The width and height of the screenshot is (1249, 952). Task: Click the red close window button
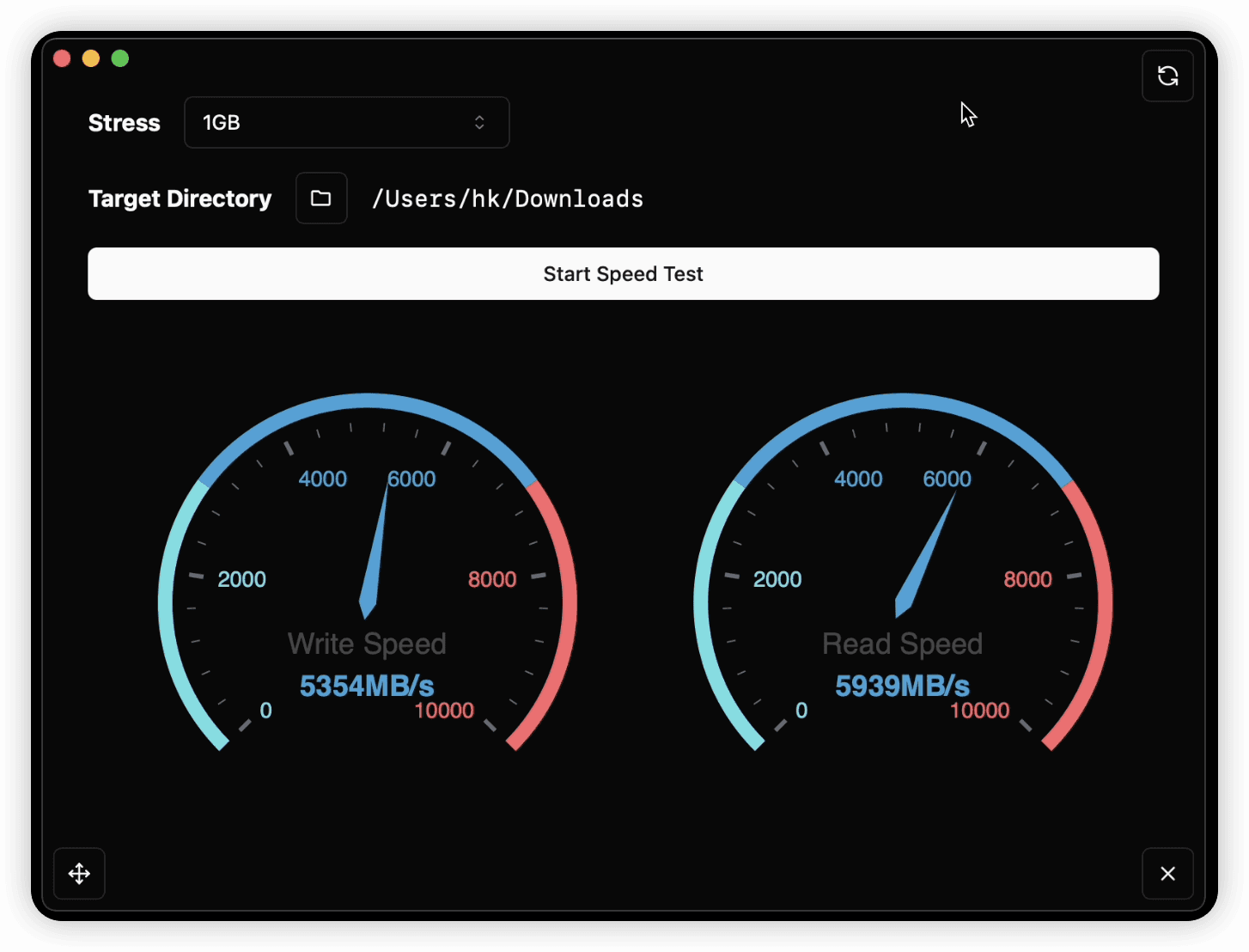click(62, 58)
